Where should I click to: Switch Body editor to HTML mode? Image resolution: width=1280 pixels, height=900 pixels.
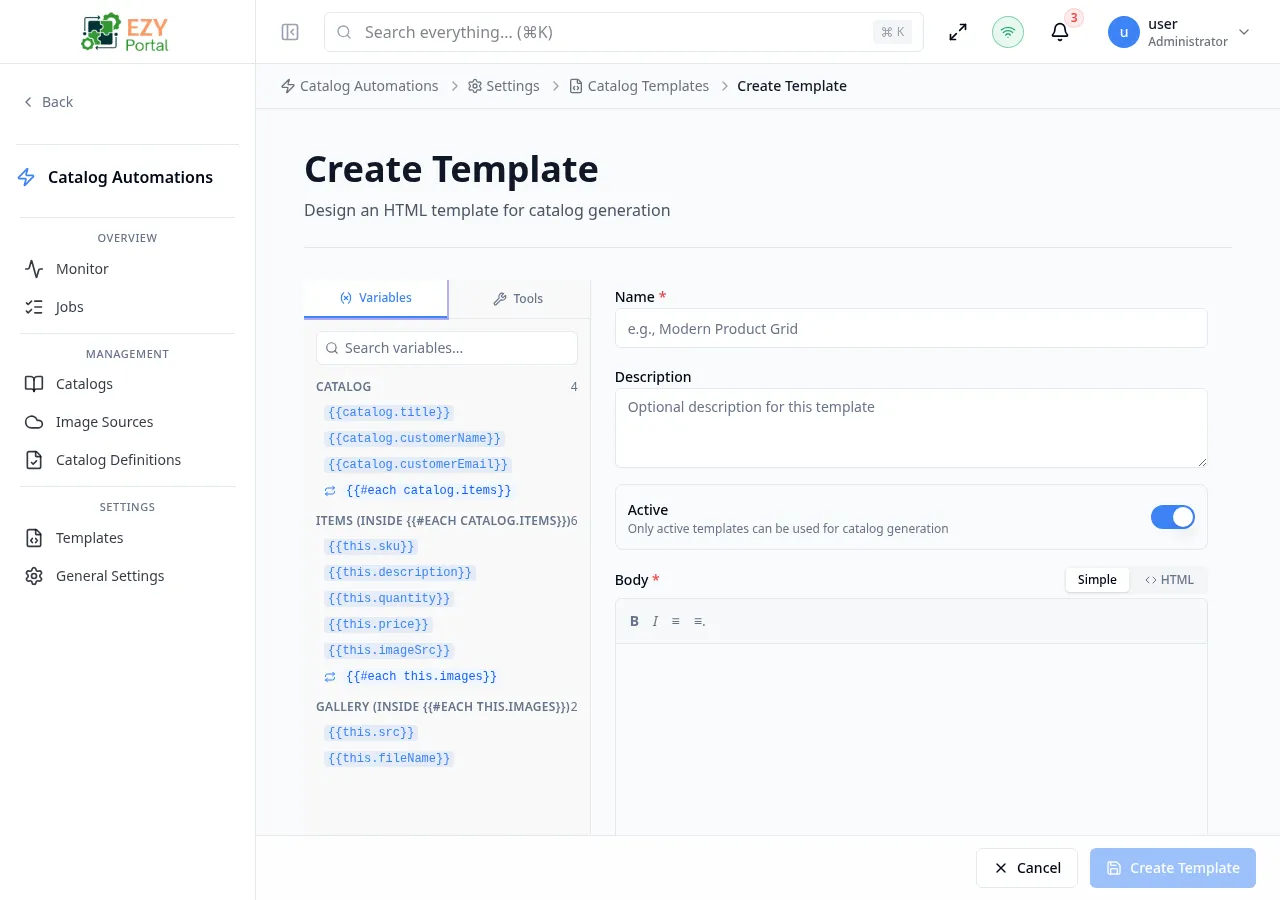point(1169,580)
